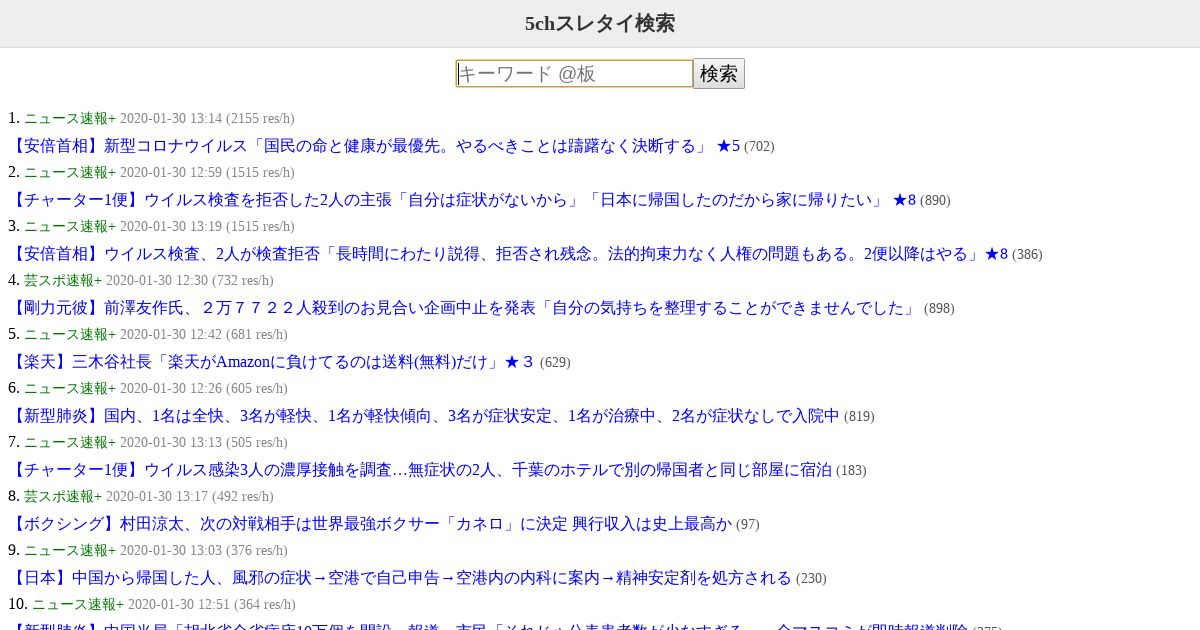Select the ニュース速報+ board label in item 1
1200x630 pixels.
[70, 119]
